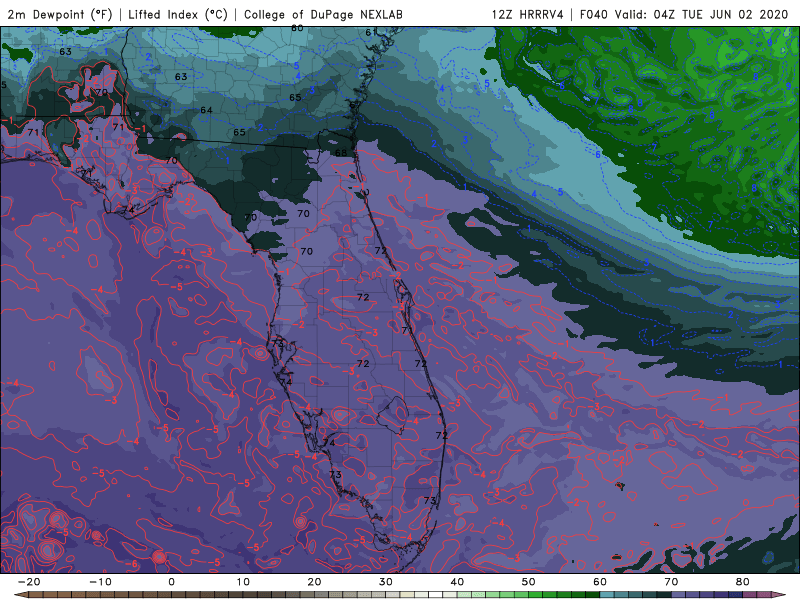
Task: Click the colorbar tick label "0"
Action: [171, 582]
